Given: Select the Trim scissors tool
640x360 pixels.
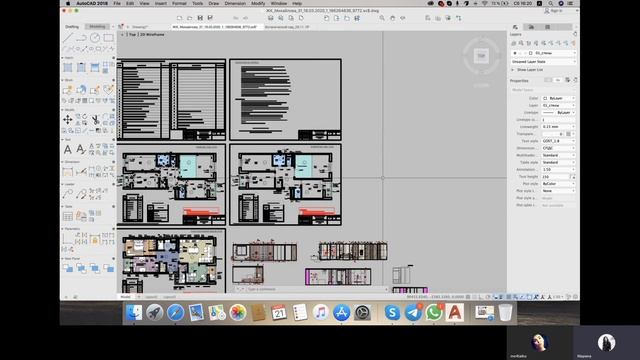Looking at the screenshot, I should [x=95, y=120].
